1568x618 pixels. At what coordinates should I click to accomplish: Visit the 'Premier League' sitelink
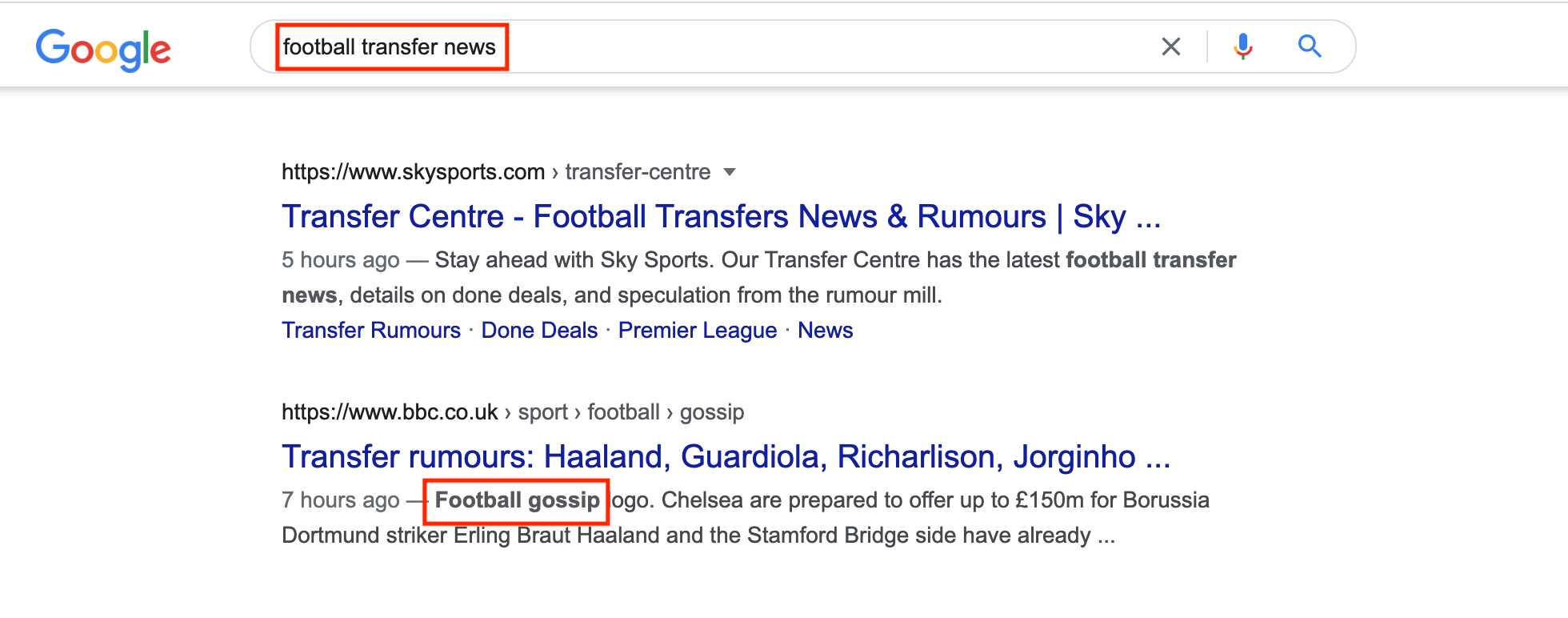point(697,331)
